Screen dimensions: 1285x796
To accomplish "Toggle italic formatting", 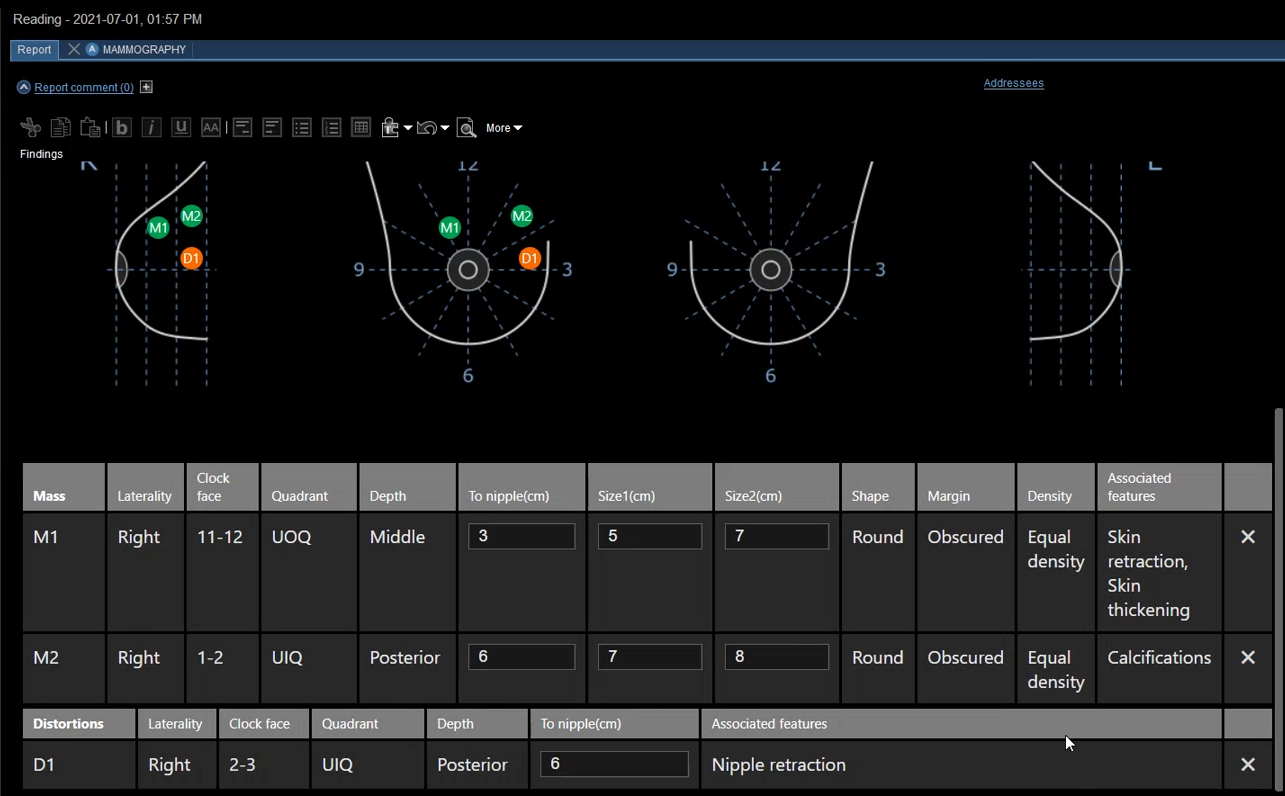I will 151,128.
